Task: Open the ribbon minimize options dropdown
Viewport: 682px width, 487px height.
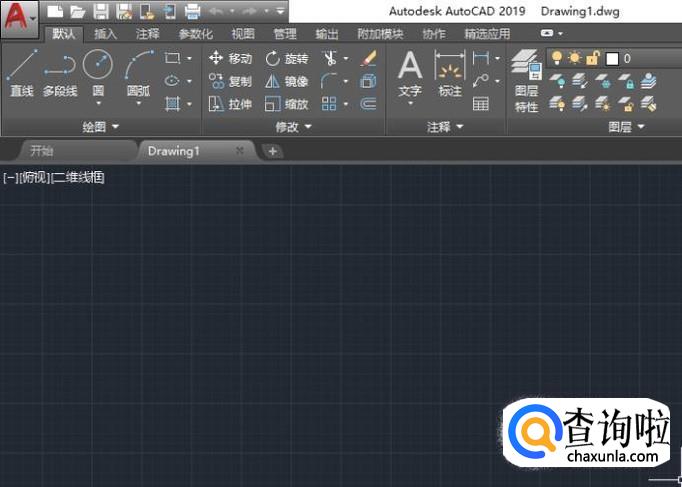Action: pos(561,33)
